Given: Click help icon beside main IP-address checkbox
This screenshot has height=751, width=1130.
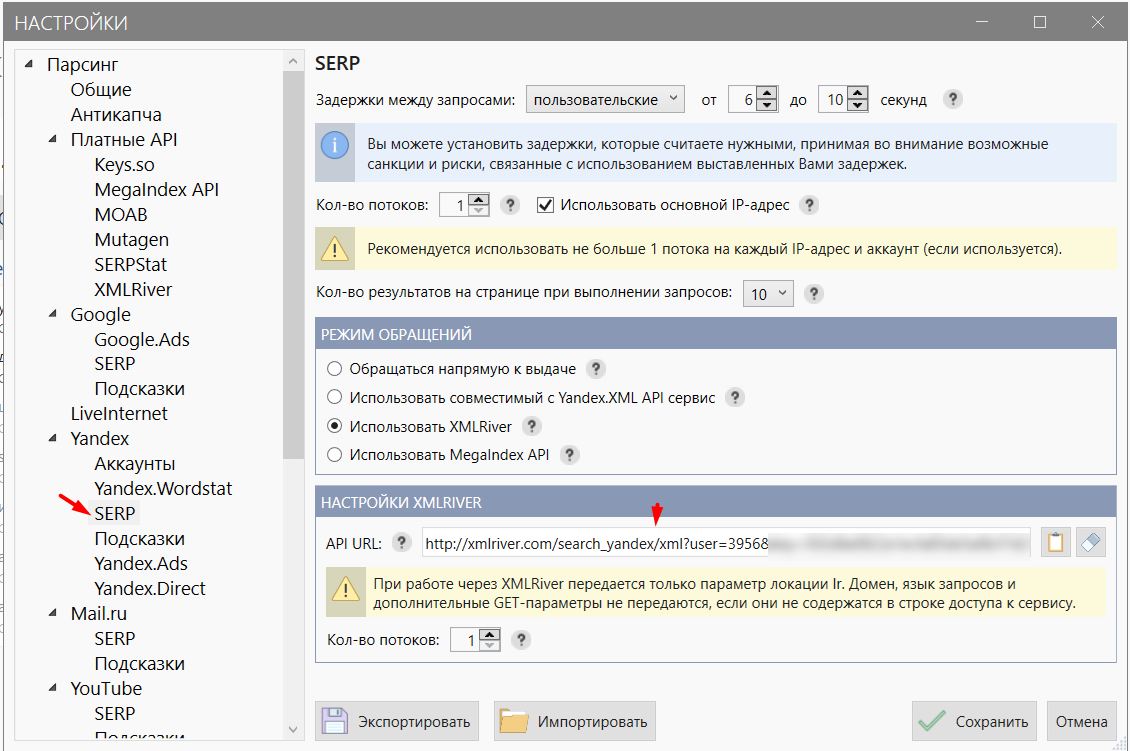Looking at the screenshot, I should (809, 205).
